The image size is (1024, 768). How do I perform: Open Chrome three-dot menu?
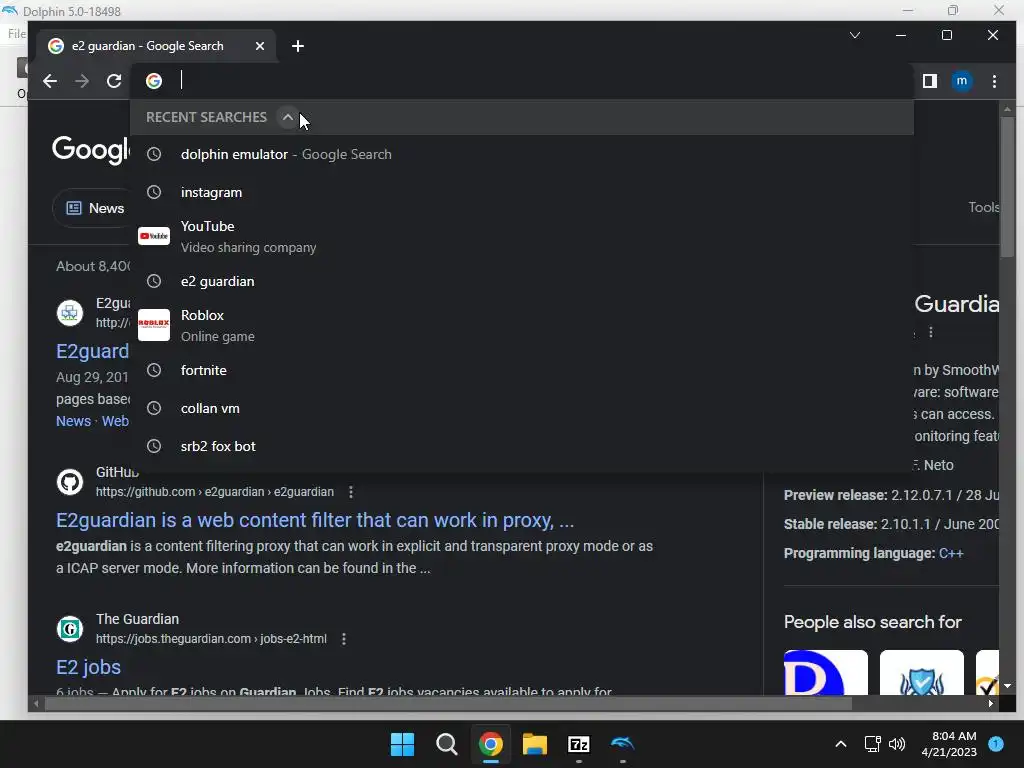coord(994,81)
